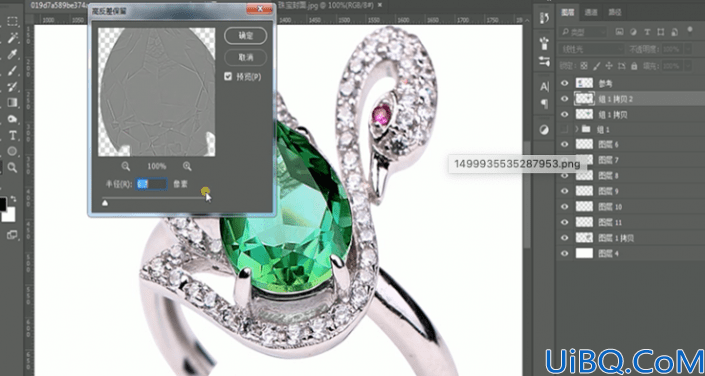This screenshot has width=705, height=376.
Task: Zoom out the High Pass preview
Action: pos(126,166)
